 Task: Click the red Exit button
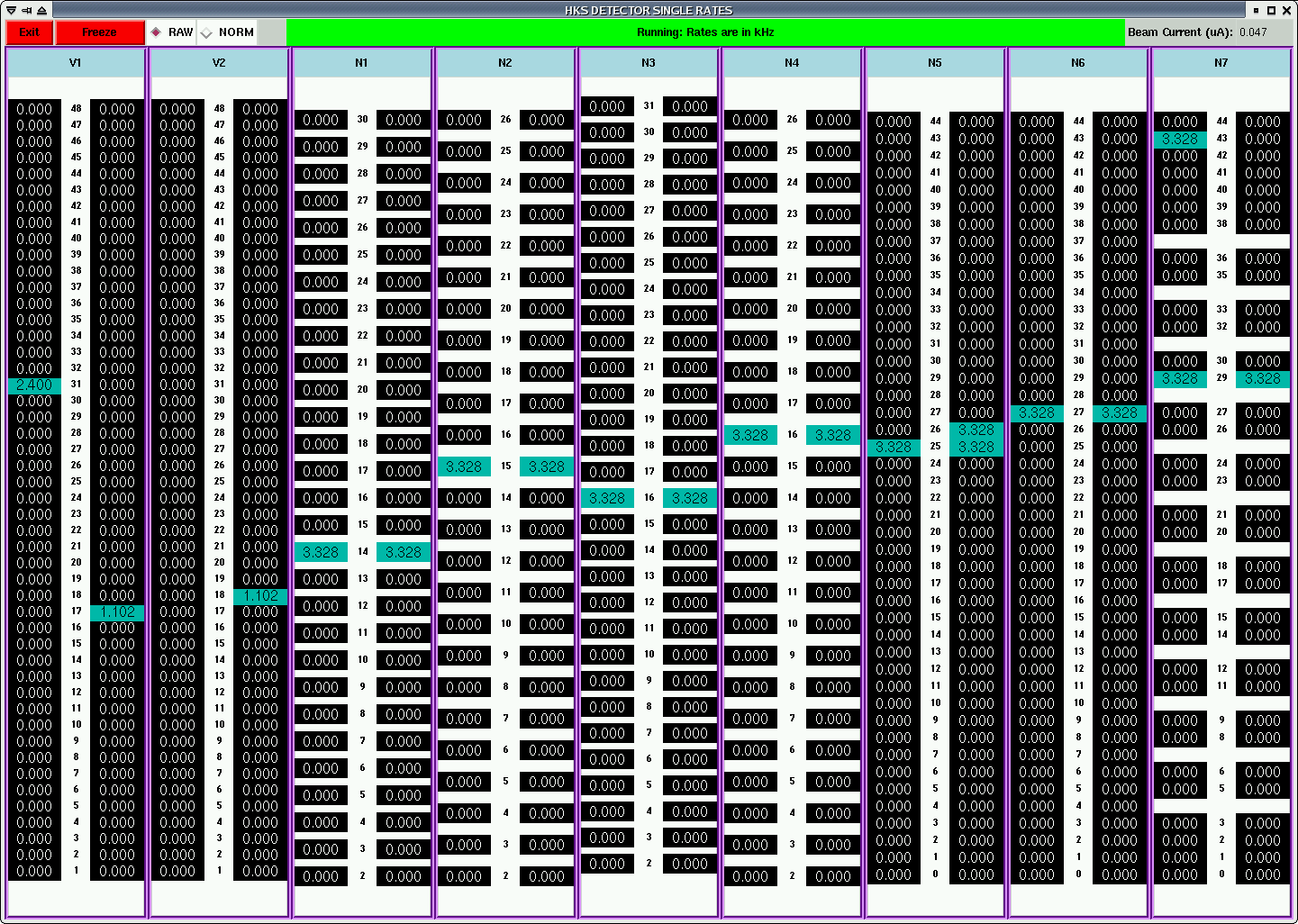pos(29,32)
